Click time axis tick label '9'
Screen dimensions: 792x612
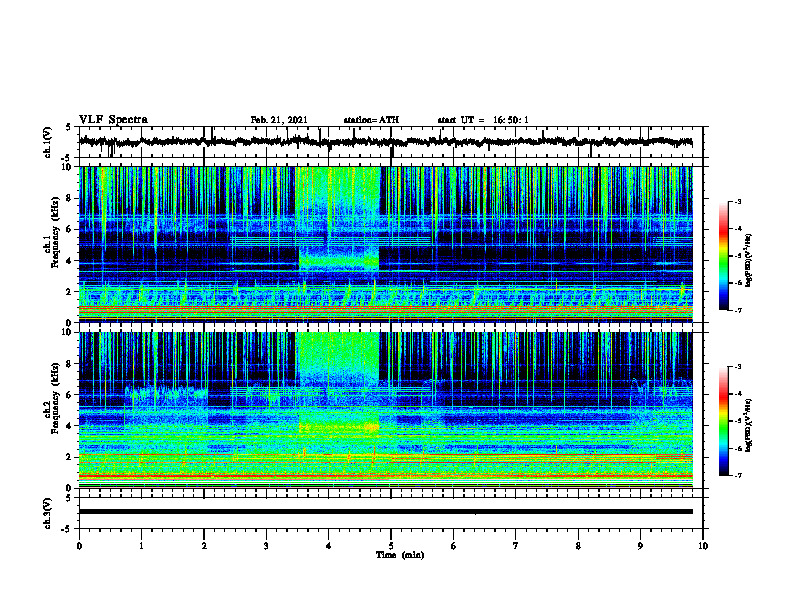pyautogui.click(x=640, y=546)
